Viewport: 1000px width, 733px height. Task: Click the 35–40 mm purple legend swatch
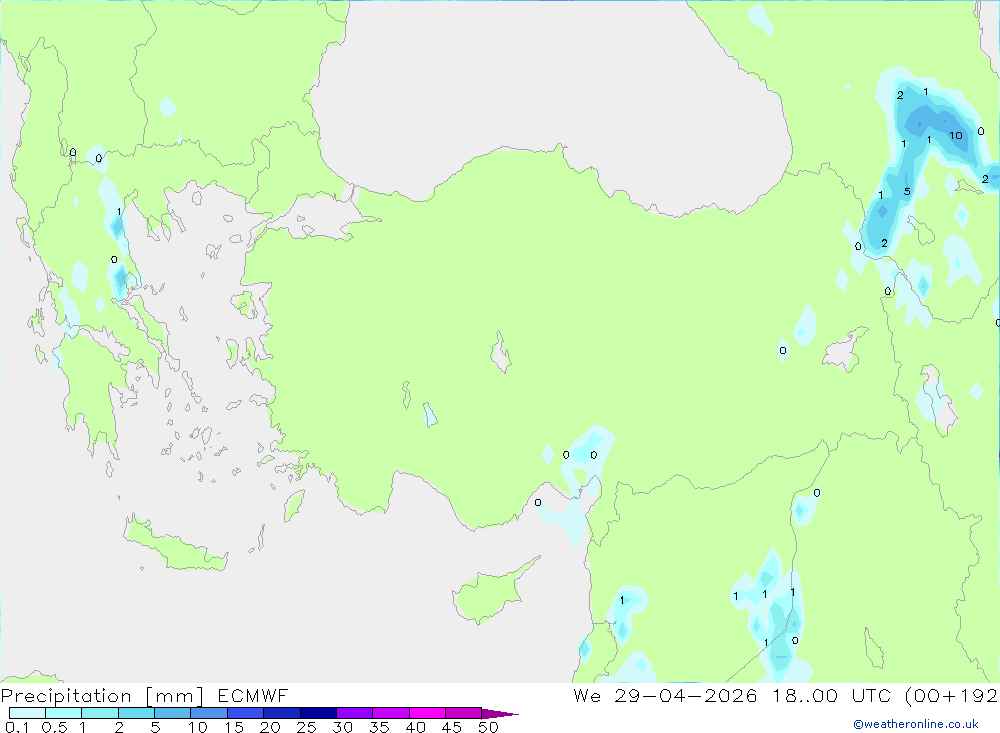[391, 713]
